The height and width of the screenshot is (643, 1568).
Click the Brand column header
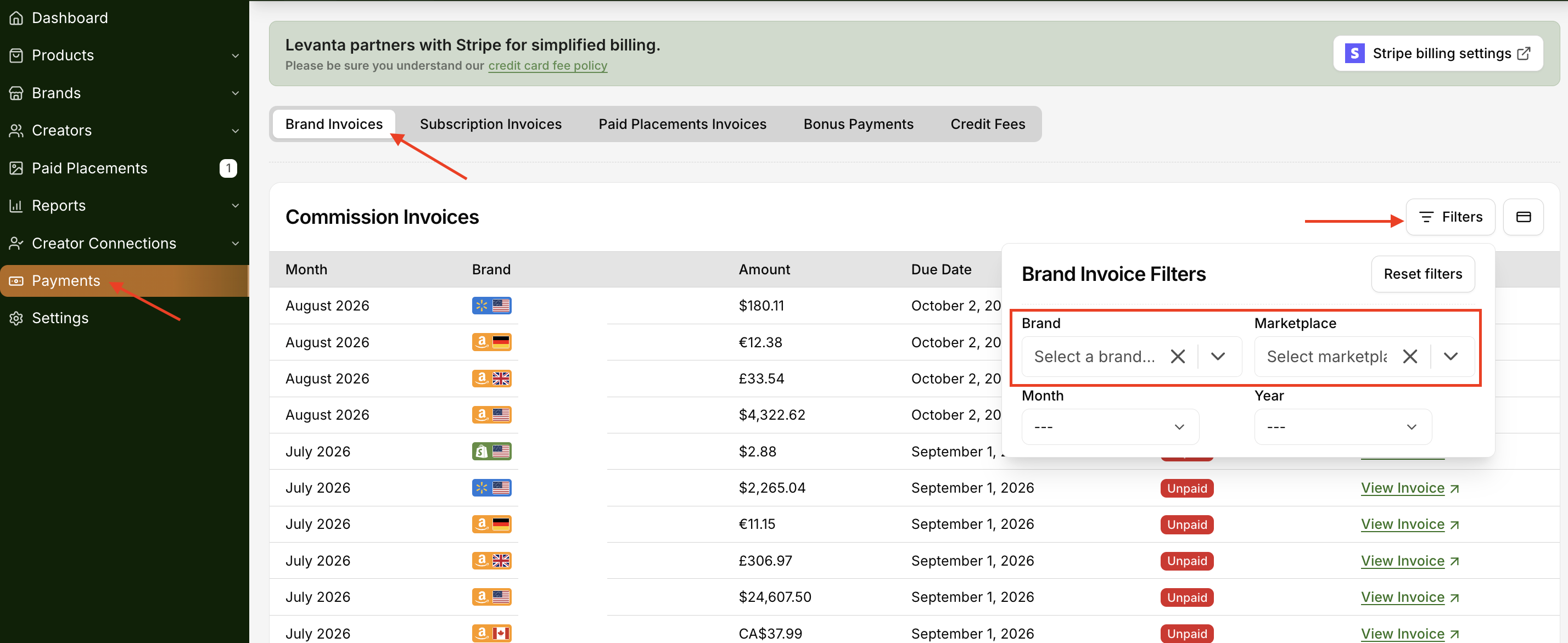(491, 269)
